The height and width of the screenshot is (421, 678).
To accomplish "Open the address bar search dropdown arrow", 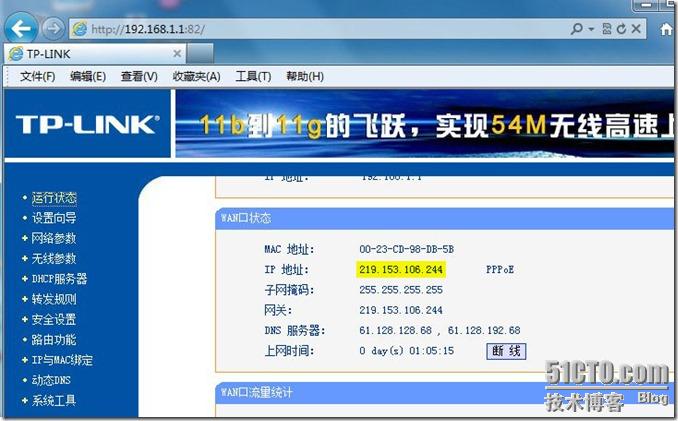I will point(591,29).
